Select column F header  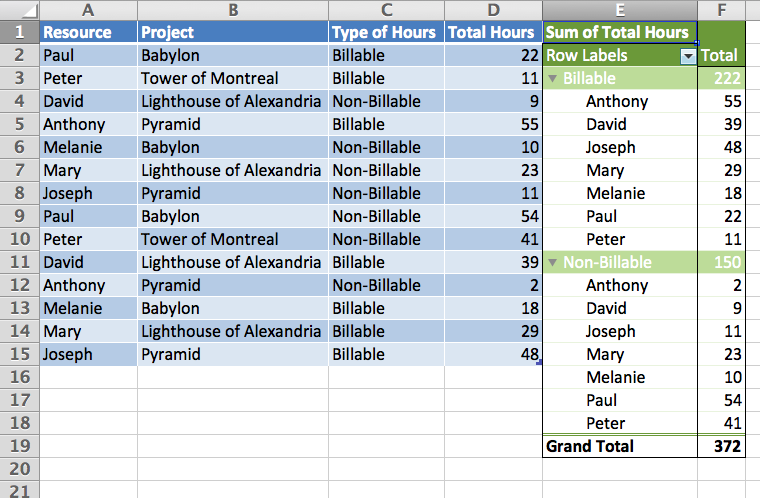[722, 10]
